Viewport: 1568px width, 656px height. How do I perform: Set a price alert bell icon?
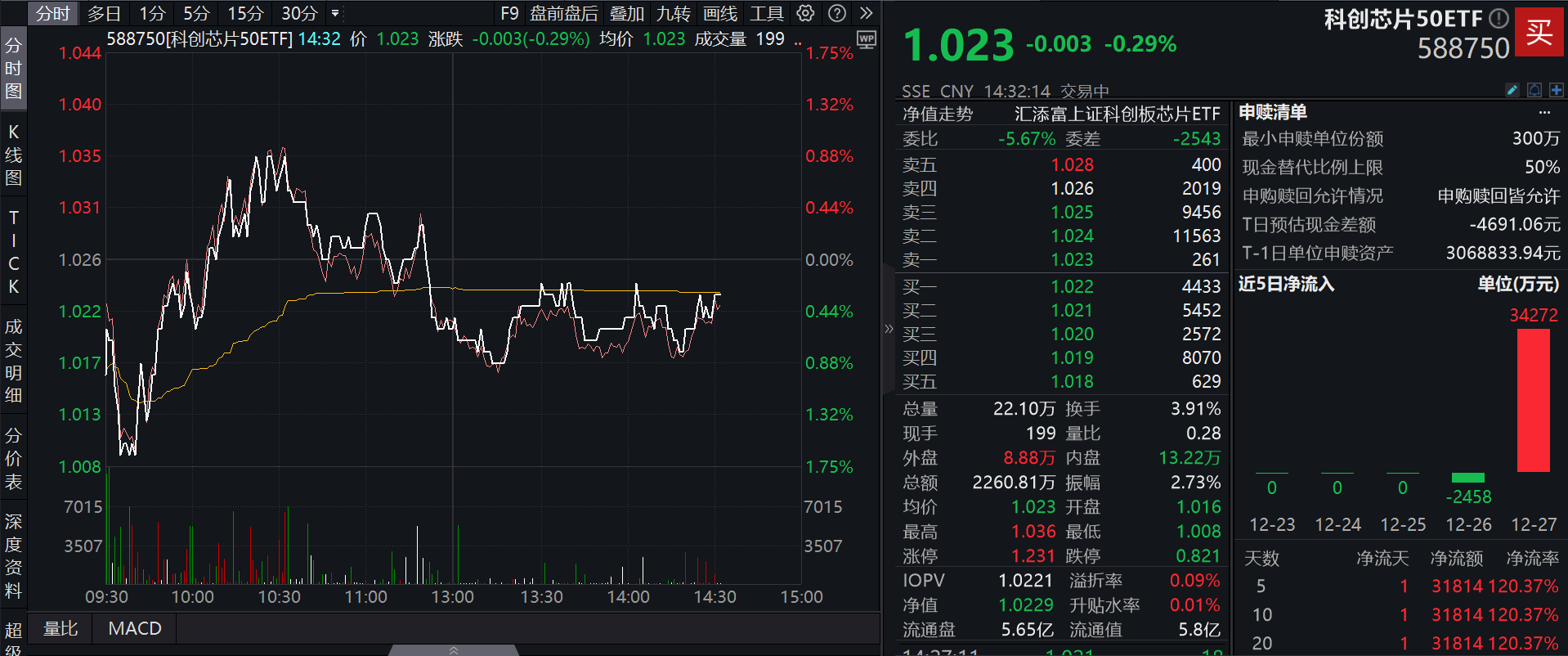[x=1534, y=90]
